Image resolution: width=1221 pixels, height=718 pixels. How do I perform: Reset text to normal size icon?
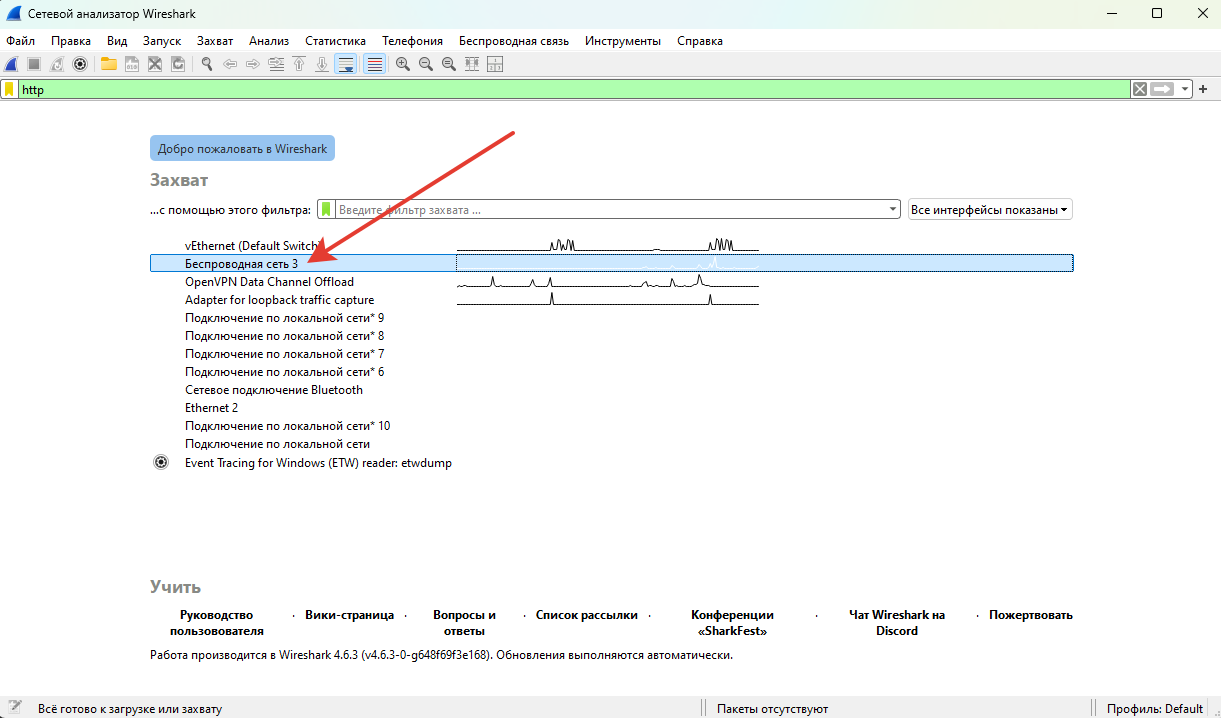click(449, 64)
